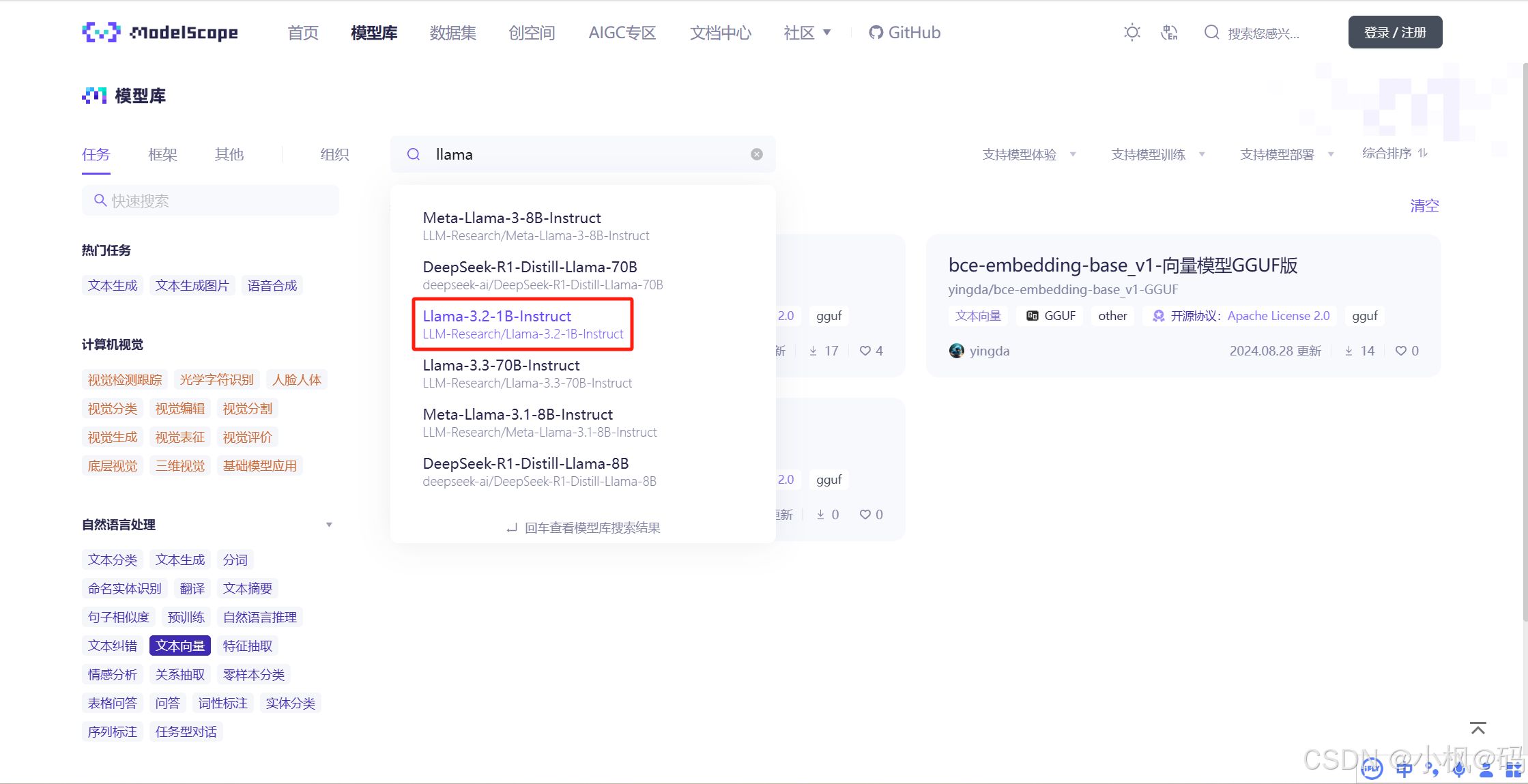Image resolution: width=1528 pixels, height=784 pixels.
Task: Click the 登录 / 注册 button
Action: 1395,32
